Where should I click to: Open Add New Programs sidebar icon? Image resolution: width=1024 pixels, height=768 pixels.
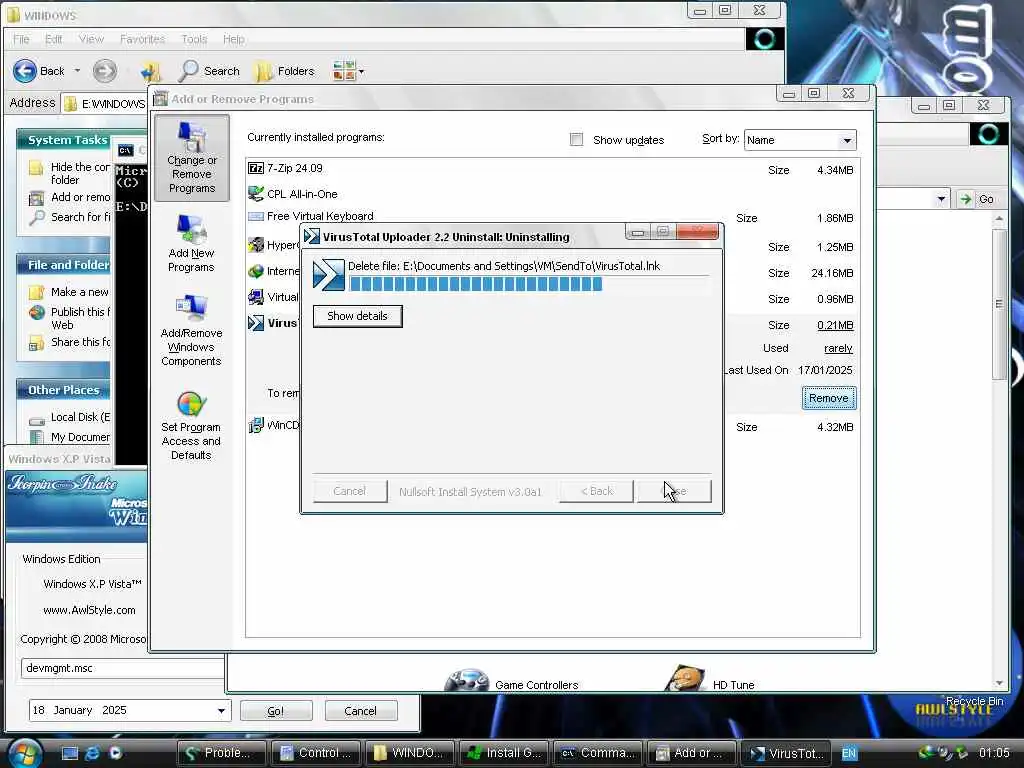[x=191, y=244]
